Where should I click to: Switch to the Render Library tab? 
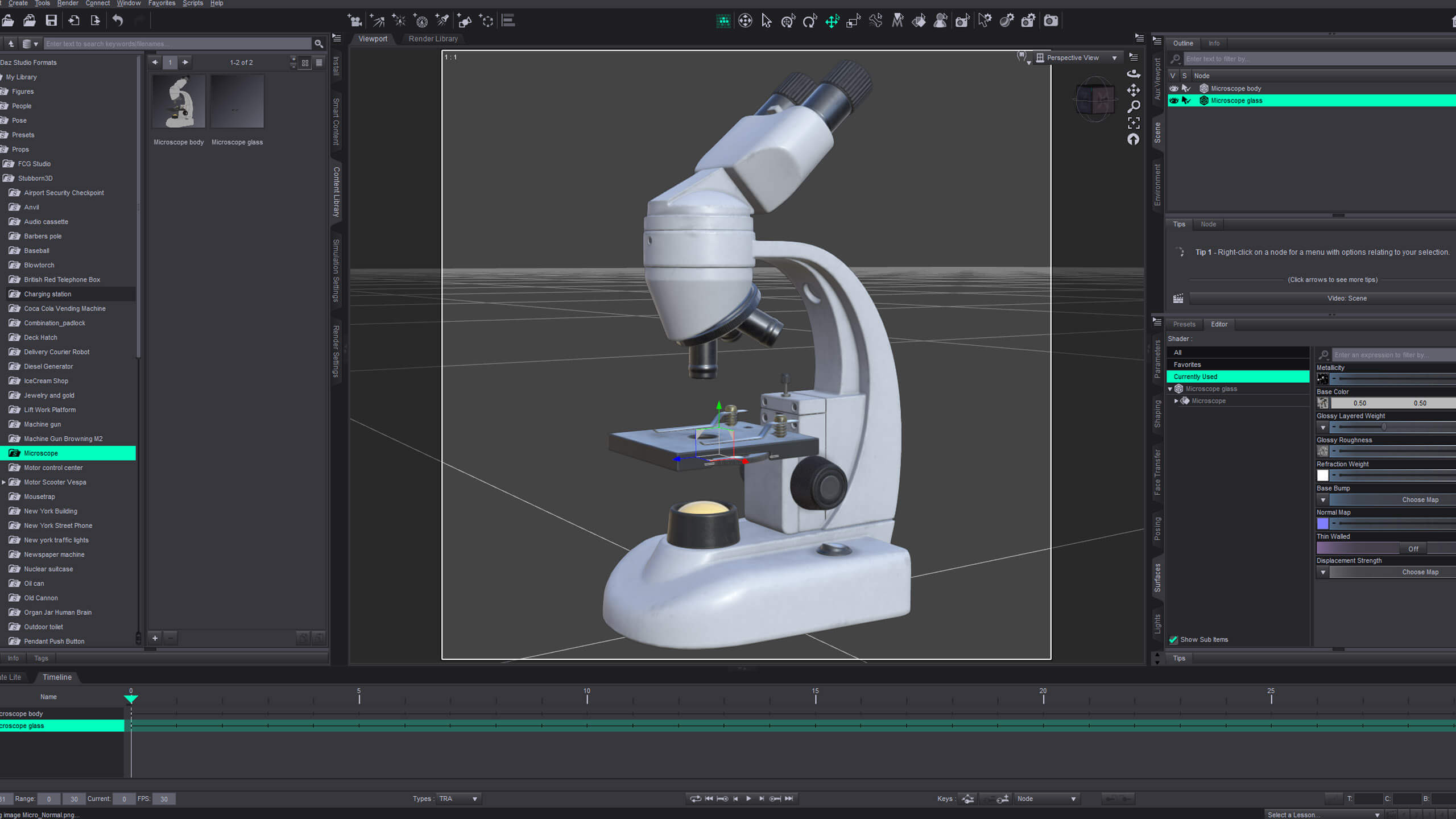433,39
